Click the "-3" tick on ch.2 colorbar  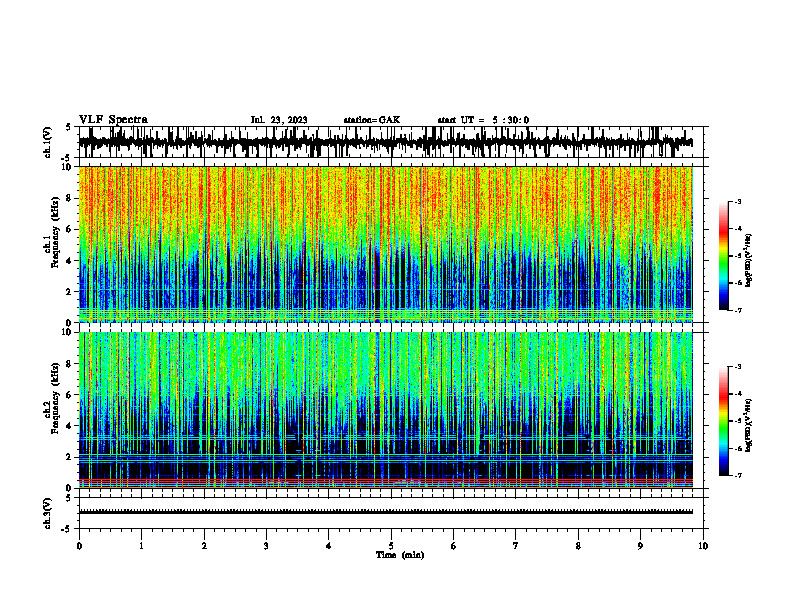coord(738,367)
